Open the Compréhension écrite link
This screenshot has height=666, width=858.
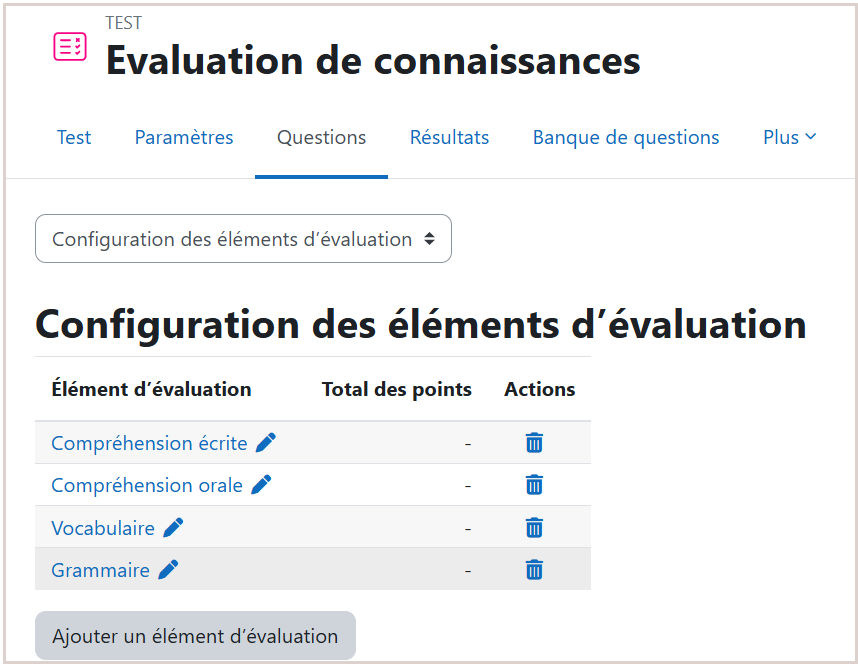tap(149, 443)
